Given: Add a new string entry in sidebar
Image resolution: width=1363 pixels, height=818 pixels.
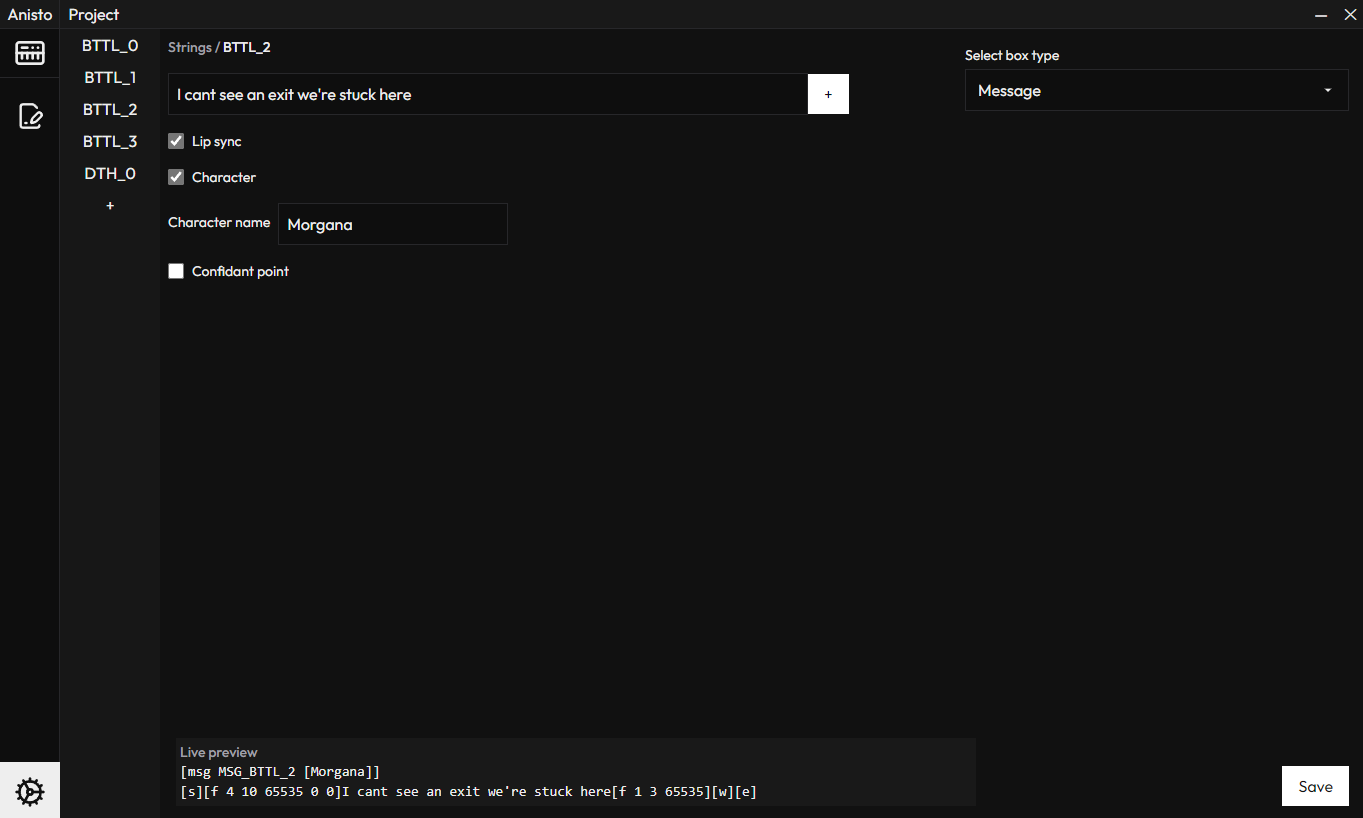Looking at the screenshot, I should pyautogui.click(x=110, y=206).
